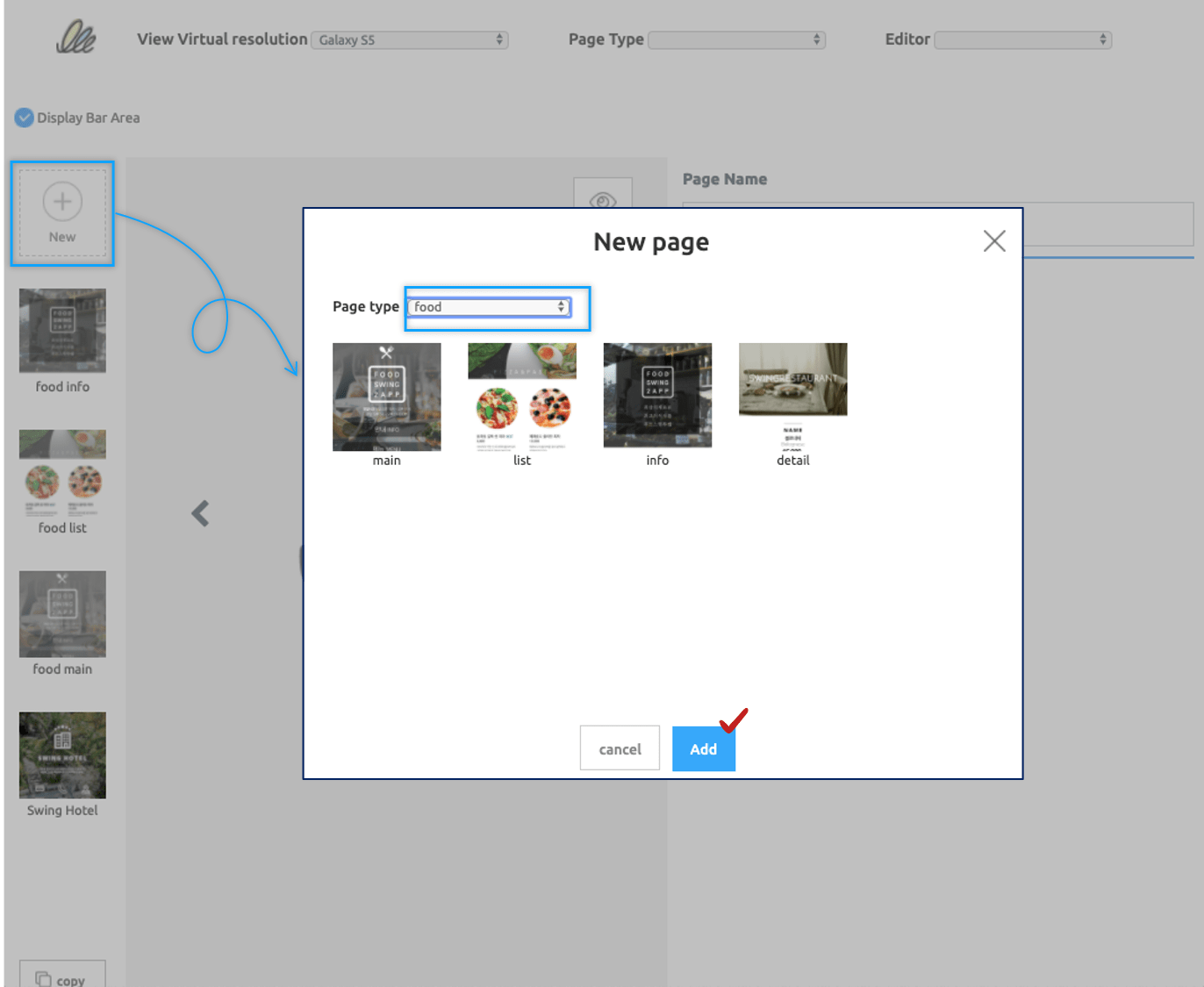1204x987 pixels.
Task: Open the top Page Type dropdown
Action: tap(736, 40)
